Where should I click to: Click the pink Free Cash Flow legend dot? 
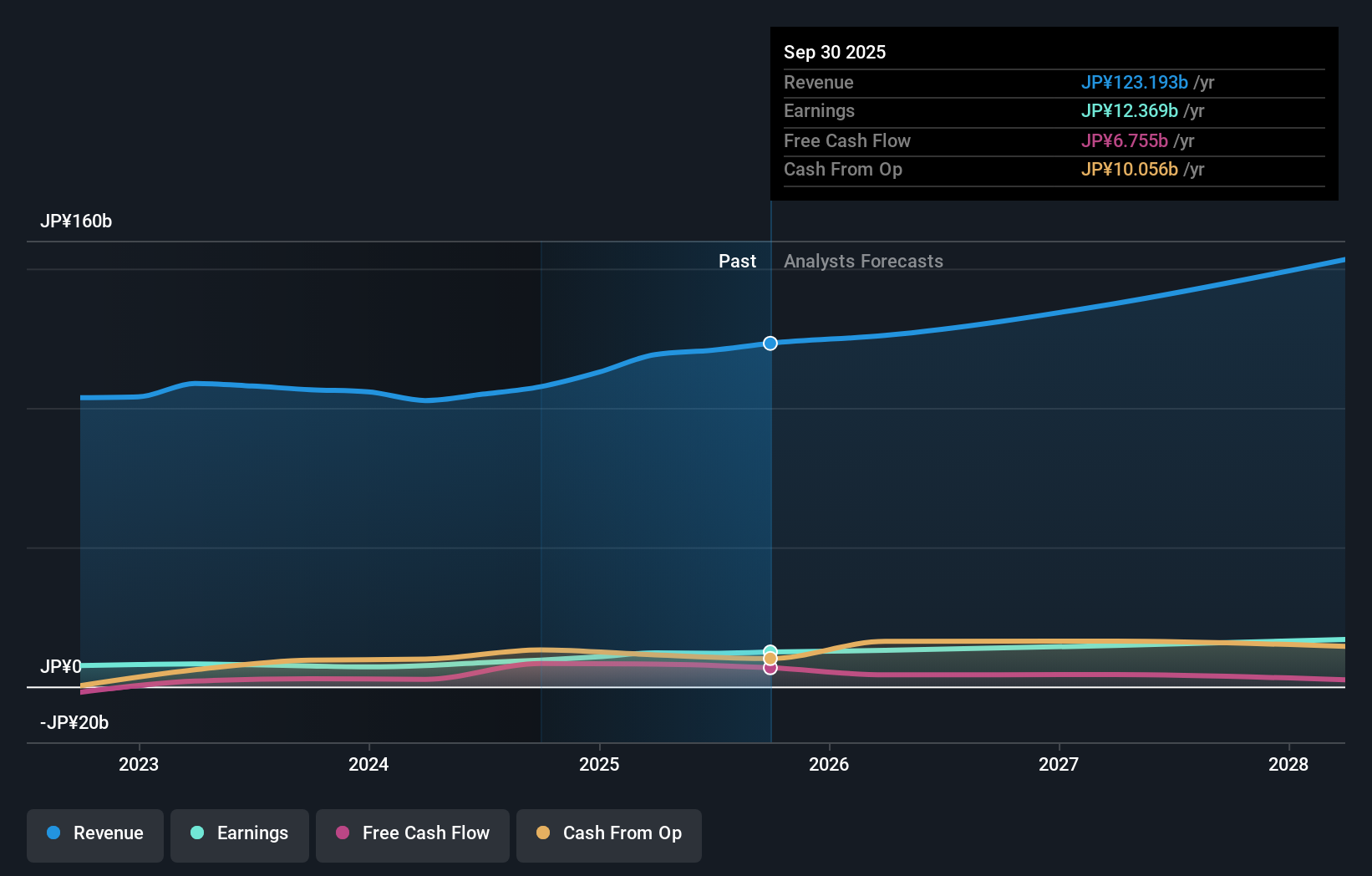tap(342, 833)
